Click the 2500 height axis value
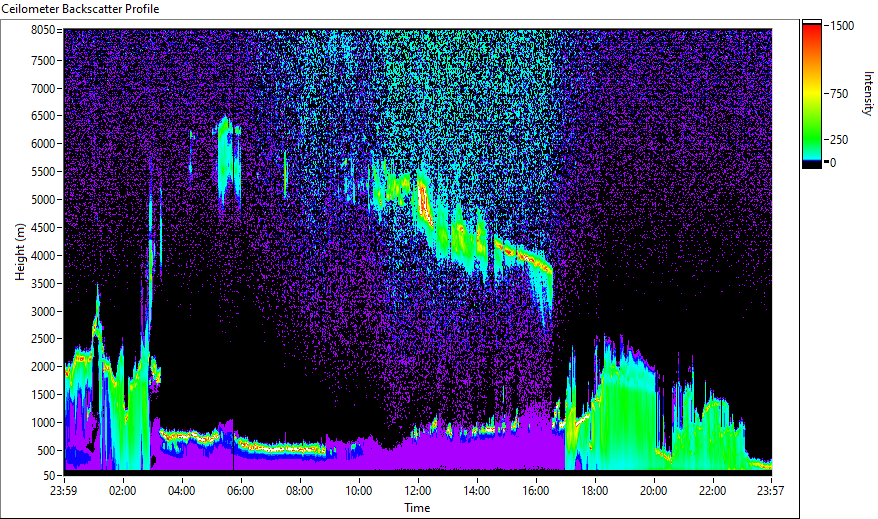 pyautogui.click(x=43, y=339)
